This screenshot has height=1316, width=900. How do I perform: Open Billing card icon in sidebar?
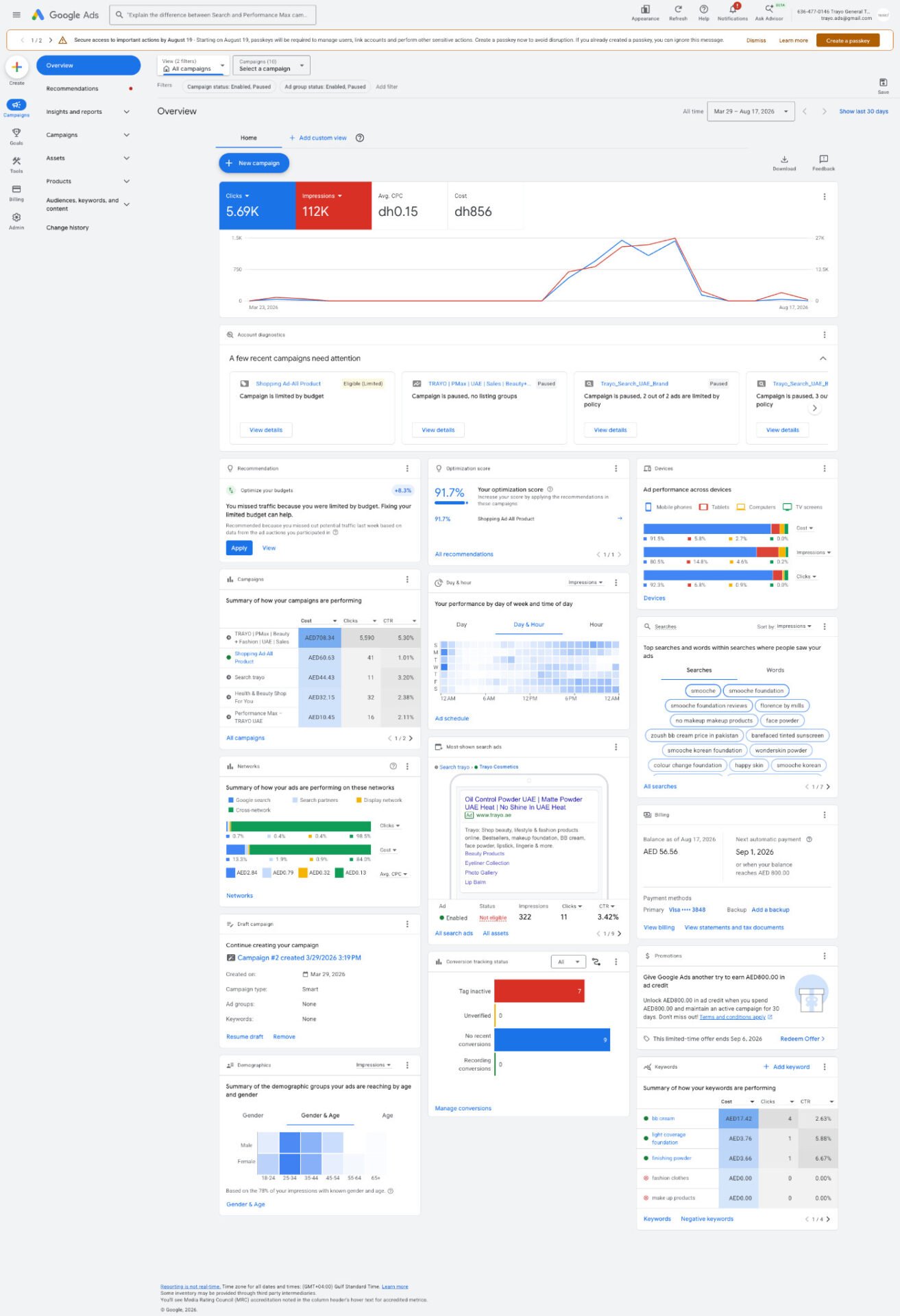pos(16,189)
